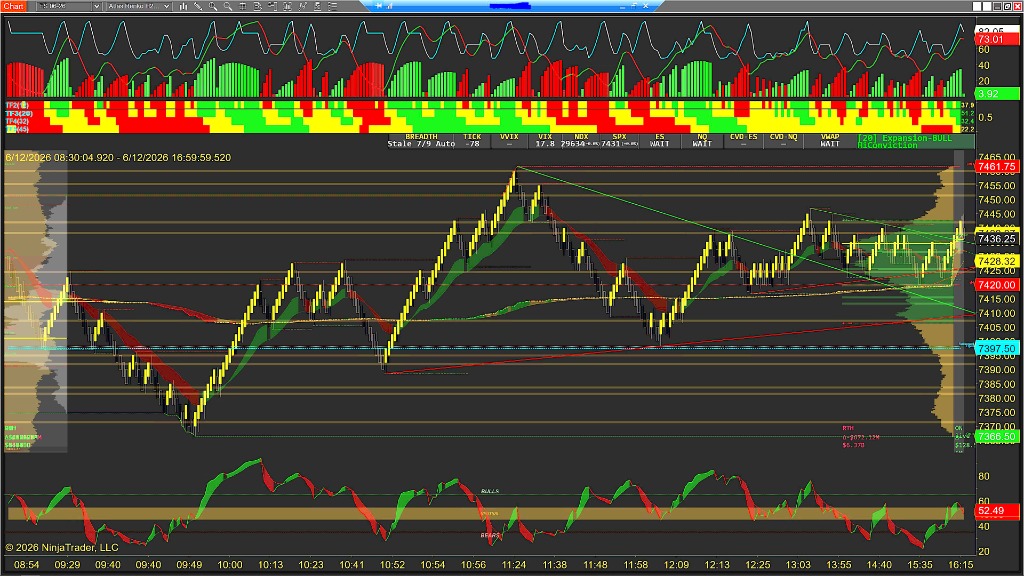Open the instrument selector dropdown
Image resolution: width=1024 pixels, height=576 pixels.
click(97, 6)
